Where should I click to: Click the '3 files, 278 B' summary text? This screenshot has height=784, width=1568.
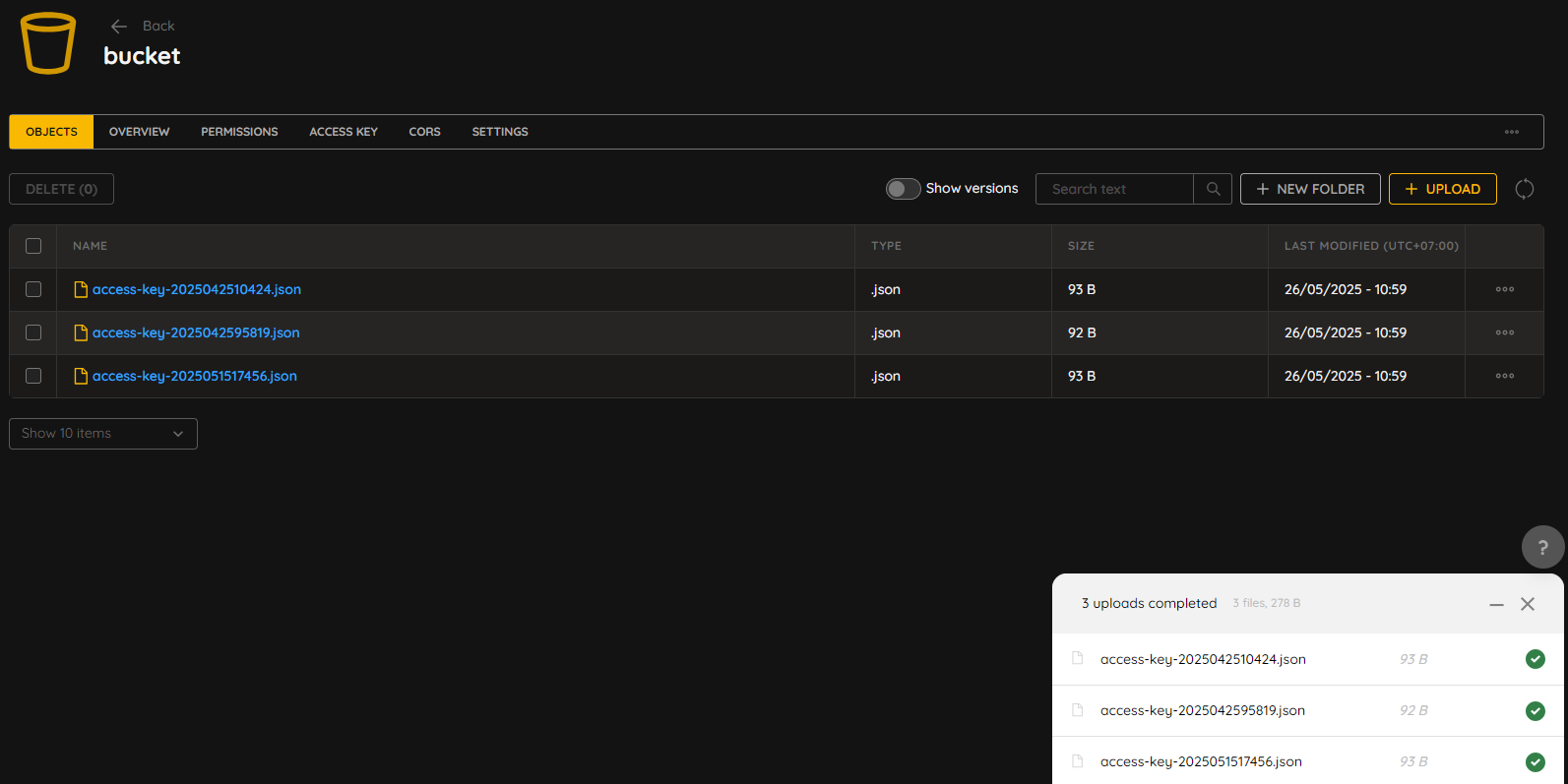pyautogui.click(x=1267, y=603)
